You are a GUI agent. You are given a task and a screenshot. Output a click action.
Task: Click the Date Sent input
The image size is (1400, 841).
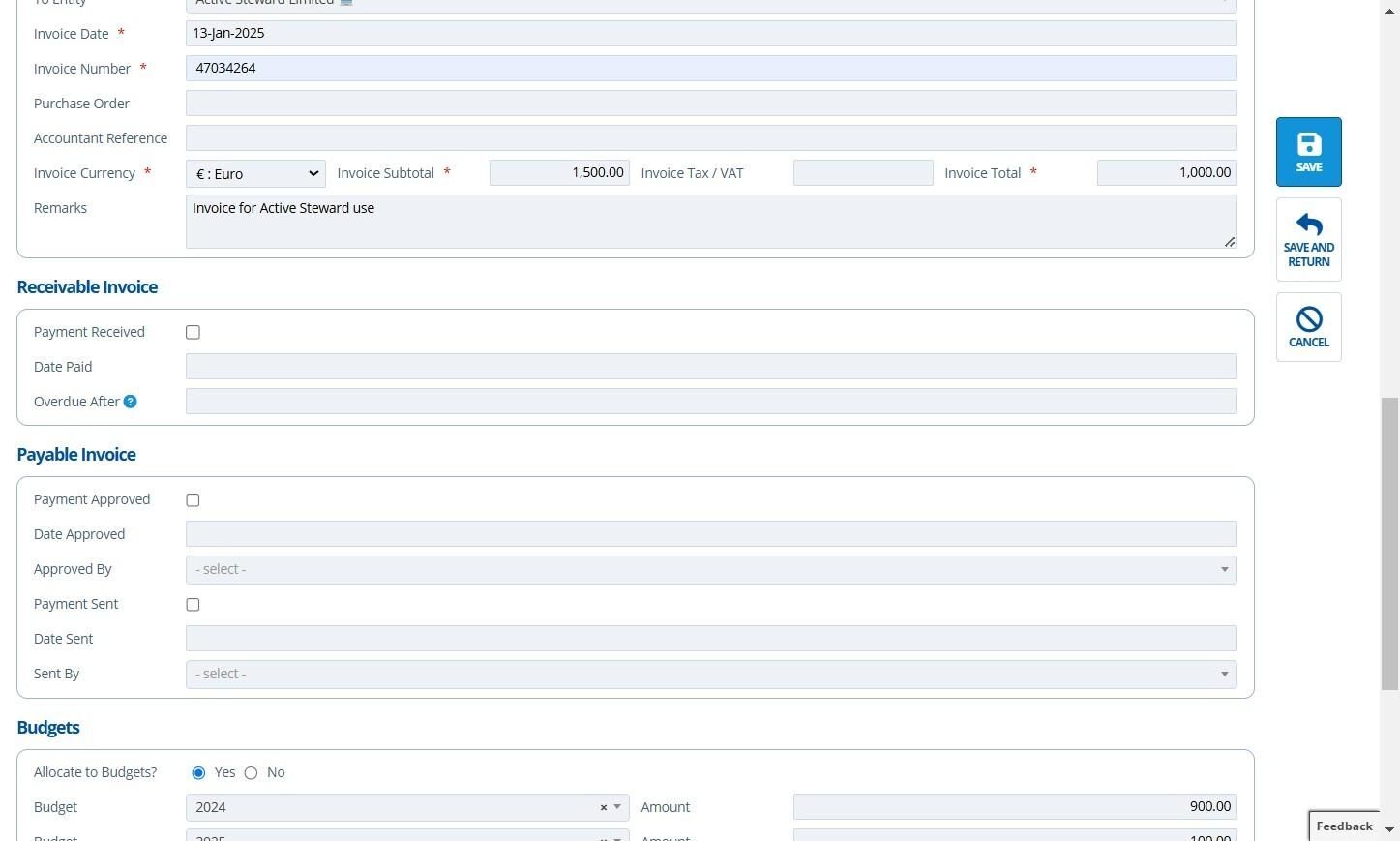point(711,639)
